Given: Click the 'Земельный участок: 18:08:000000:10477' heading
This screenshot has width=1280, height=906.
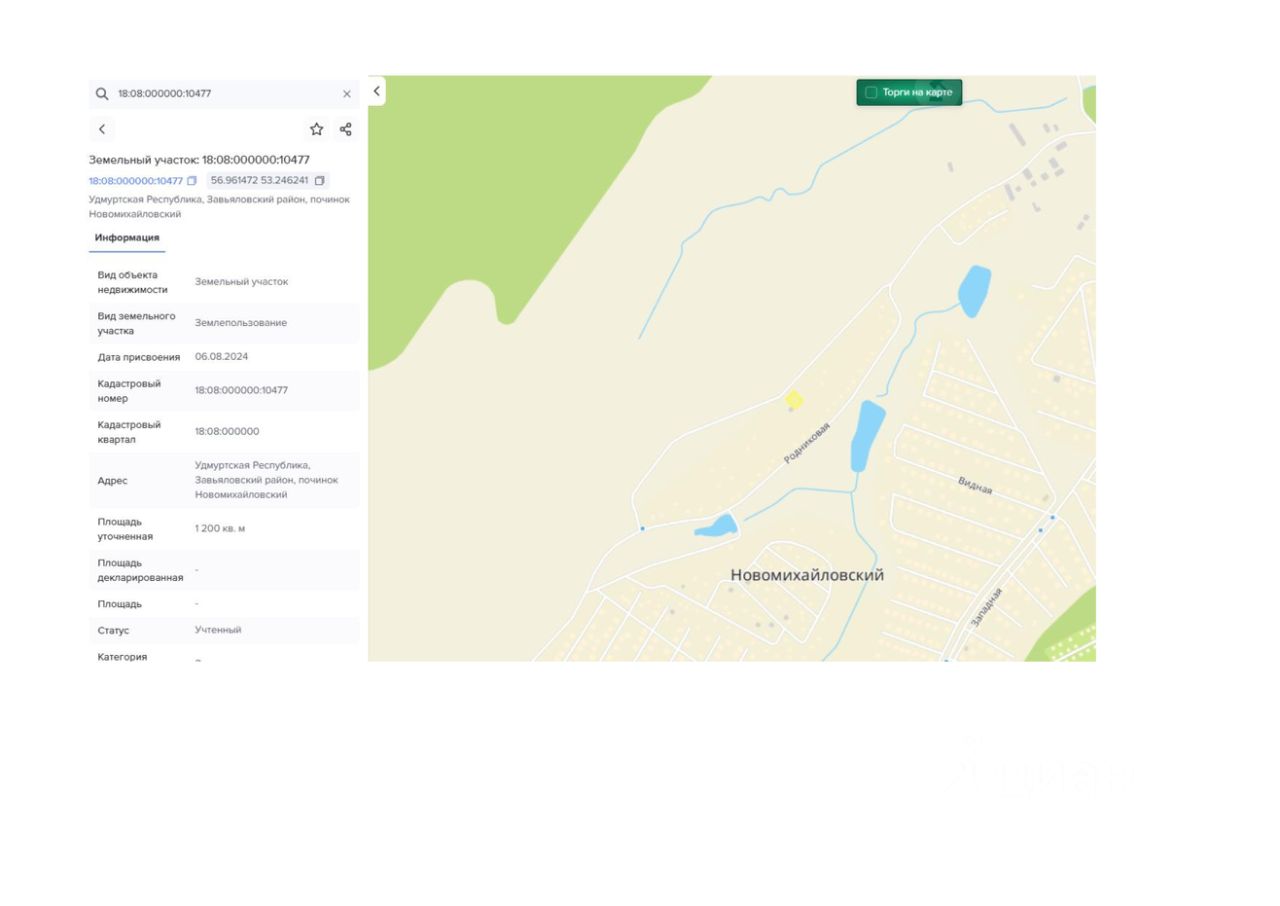Looking at the screenshot, I should tap(199, 160).
